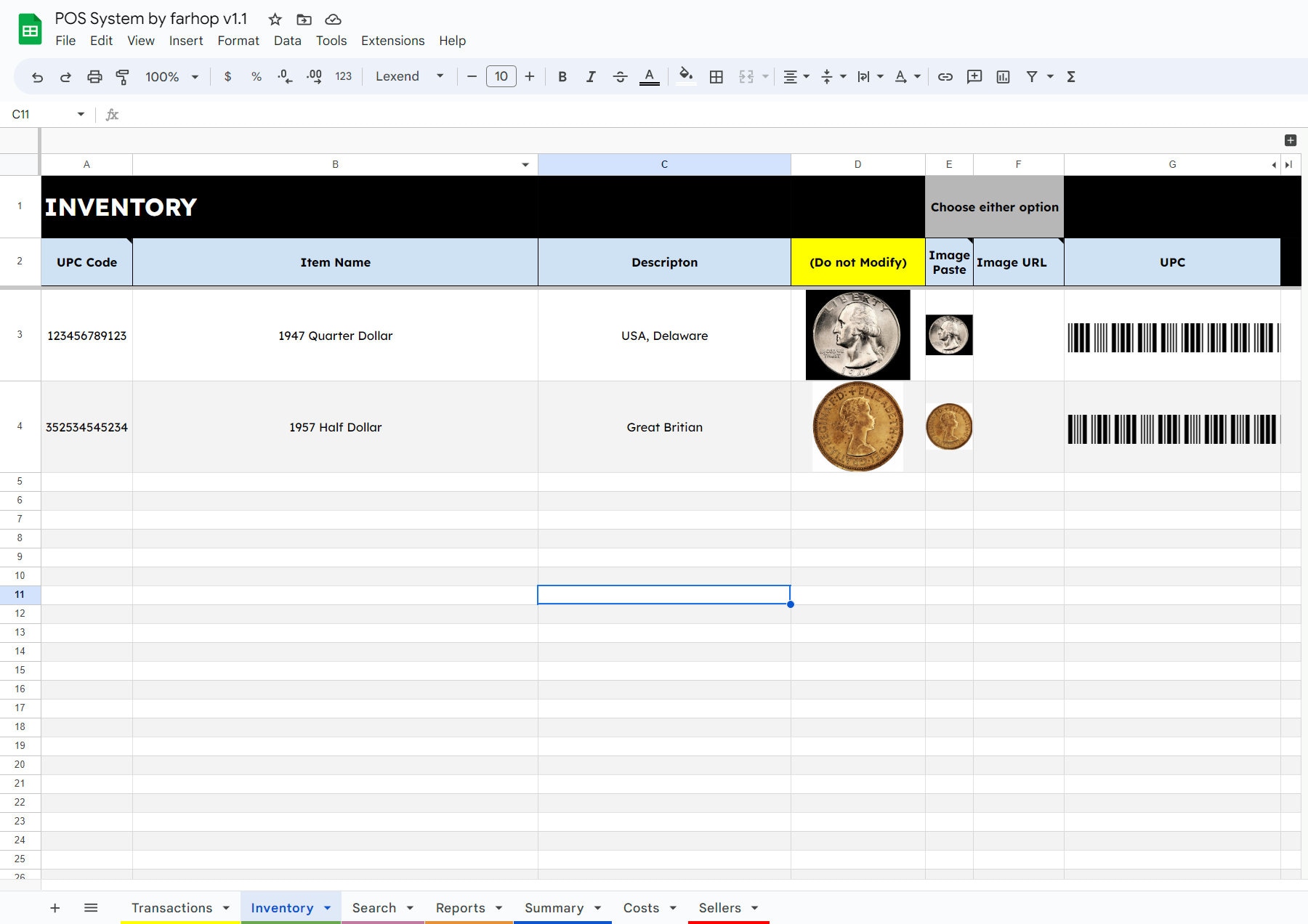Click the Strikethrough icon
Viewport: 1308px width, 924px height.
click(x=621, y=76)
